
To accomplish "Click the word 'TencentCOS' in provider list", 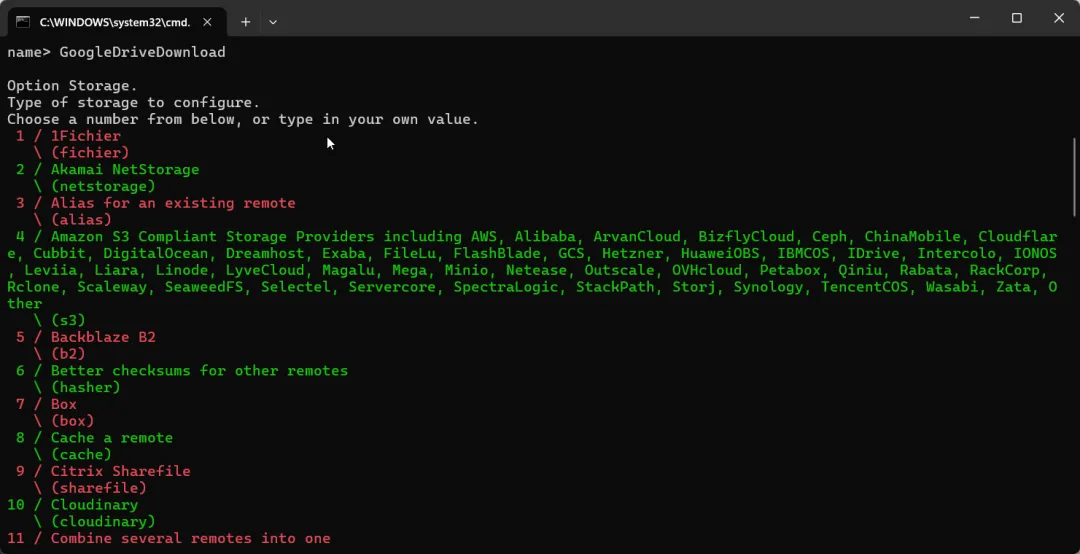I will pyautogui.click(x=864, y=287).
